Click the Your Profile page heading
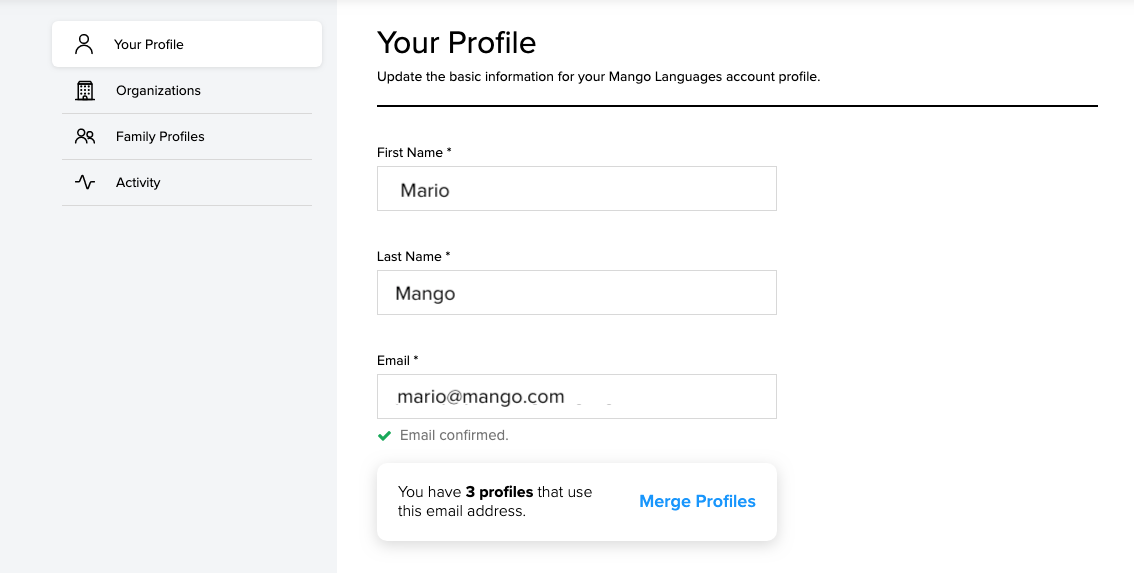The height and width of the screenshot is (573, 1134). coord(456,43)
